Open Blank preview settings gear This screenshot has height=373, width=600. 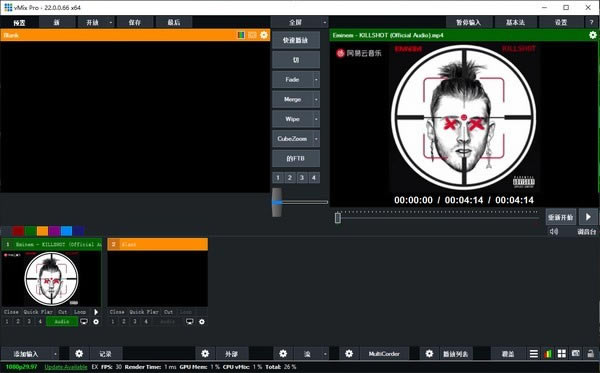pos(264,35)
